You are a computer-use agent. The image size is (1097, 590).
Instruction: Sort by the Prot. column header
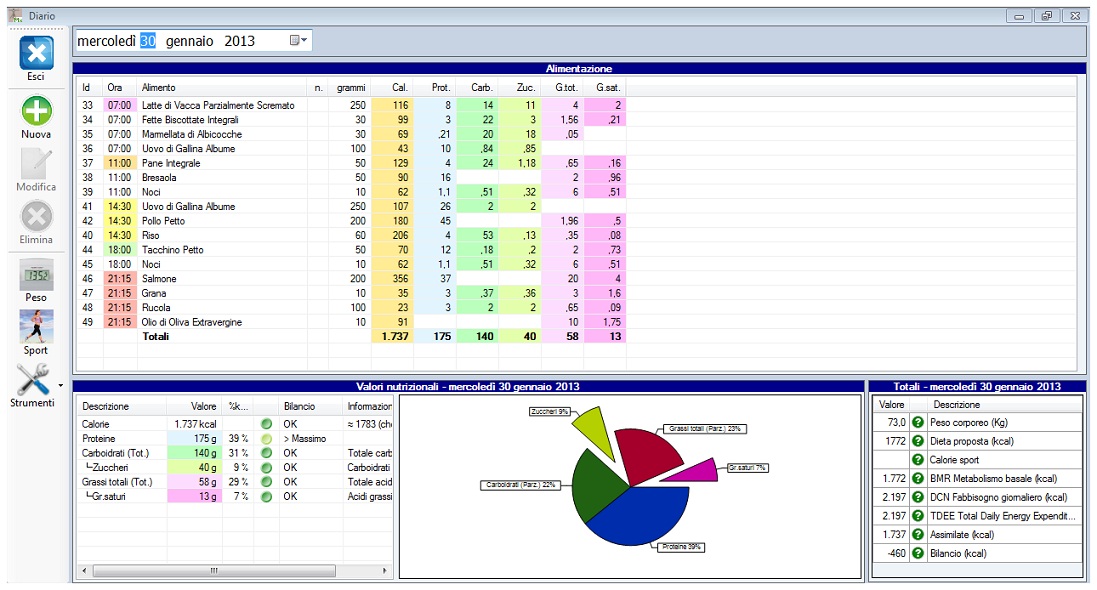click(x=435, y=87)
